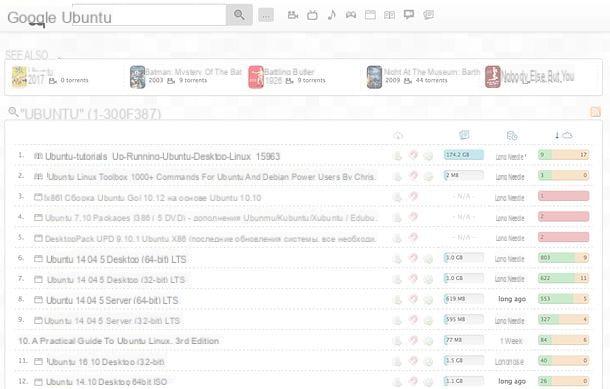Open Ubuntu Linux Toolbox 1000+ Commands result
Screen dimensions: 610x389
tap(210, 177)
